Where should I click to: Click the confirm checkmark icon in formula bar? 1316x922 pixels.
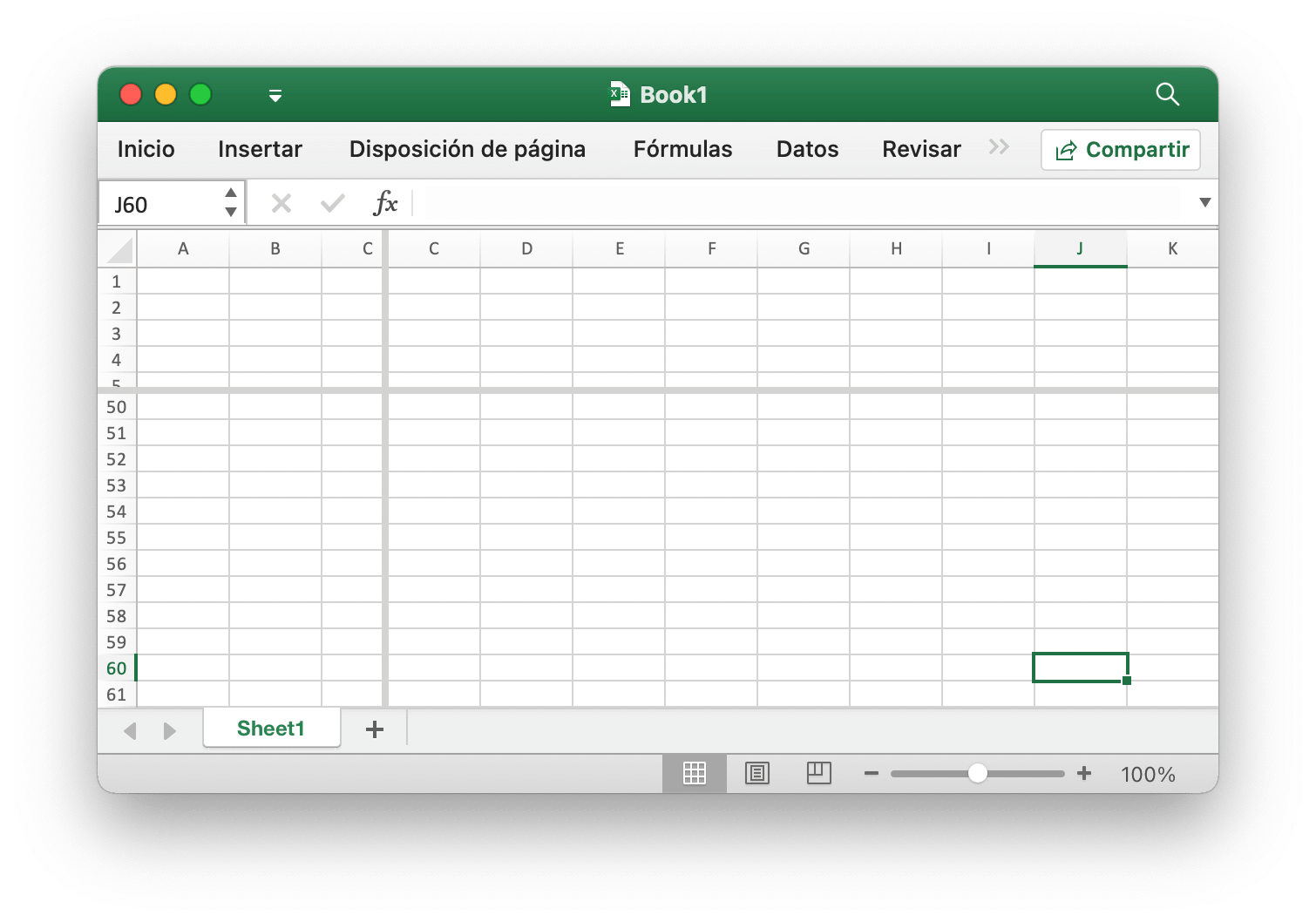tap(332, 204)
